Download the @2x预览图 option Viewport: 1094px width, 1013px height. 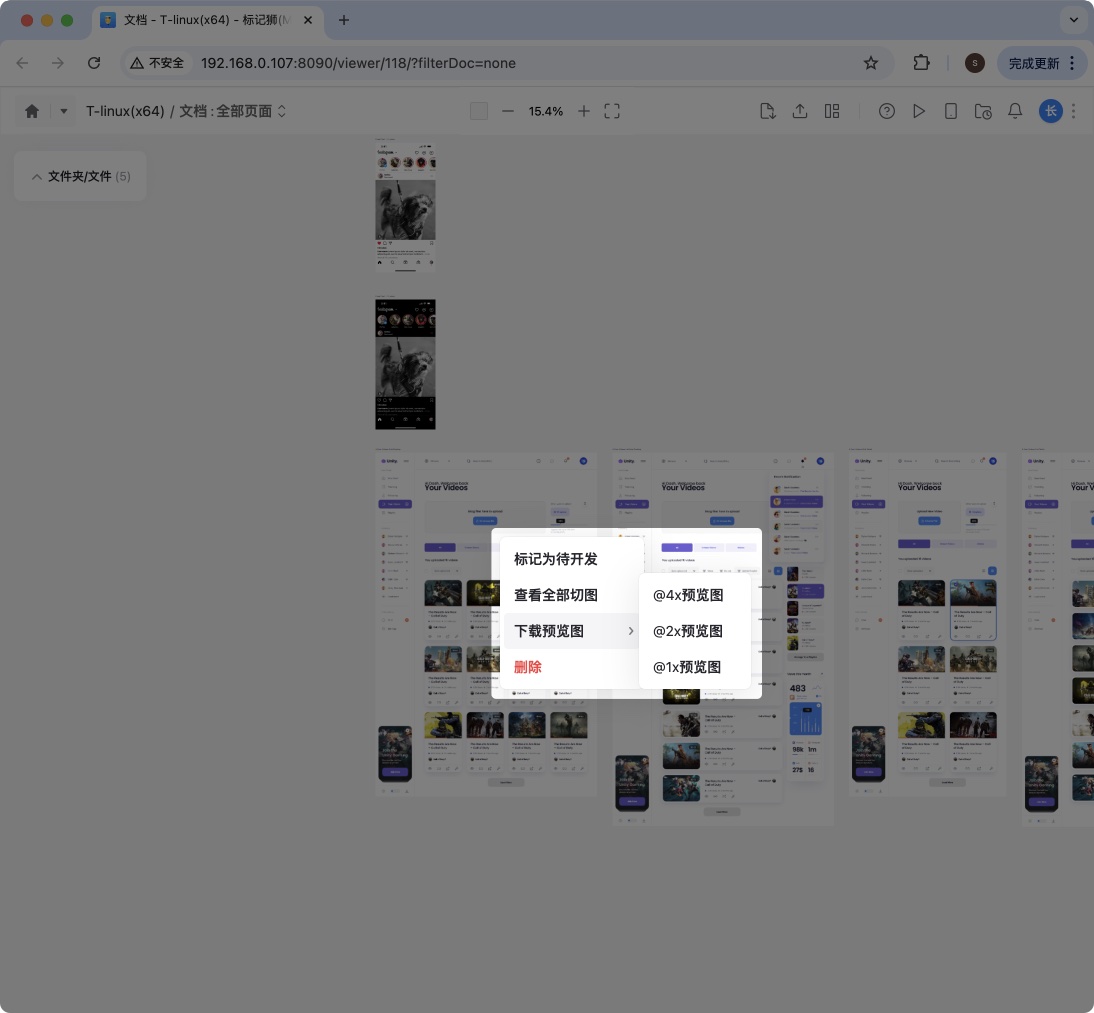coord(688,631)
